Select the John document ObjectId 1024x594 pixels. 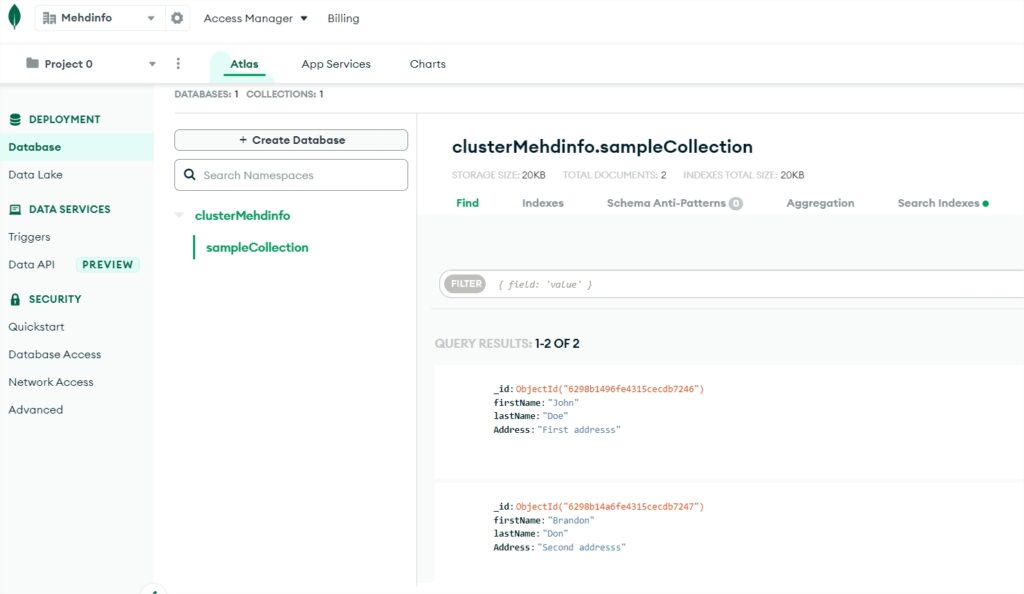pos(610,389)
